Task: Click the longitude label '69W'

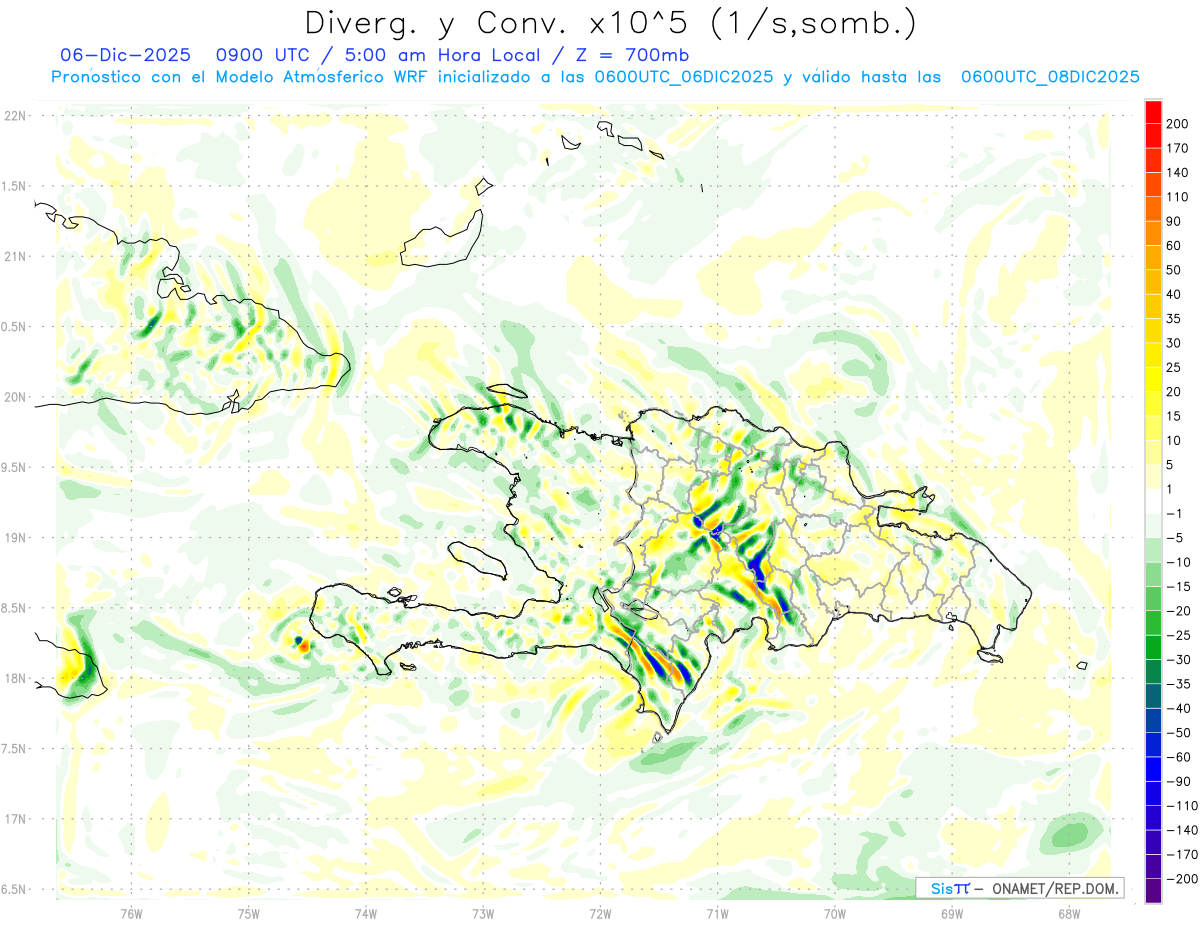Action: pos(952,914)
